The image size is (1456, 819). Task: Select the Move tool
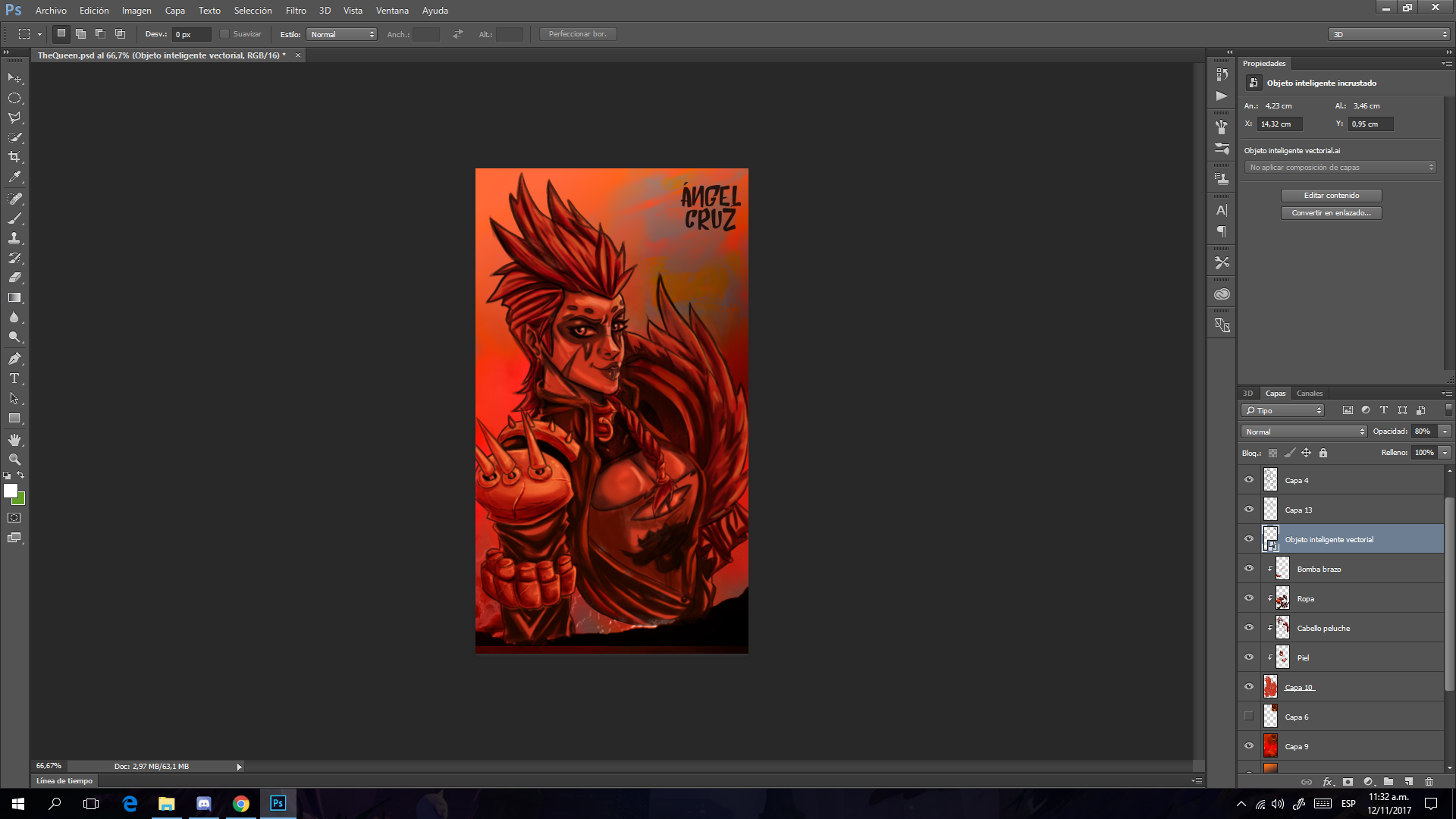(x=14, y=78)
